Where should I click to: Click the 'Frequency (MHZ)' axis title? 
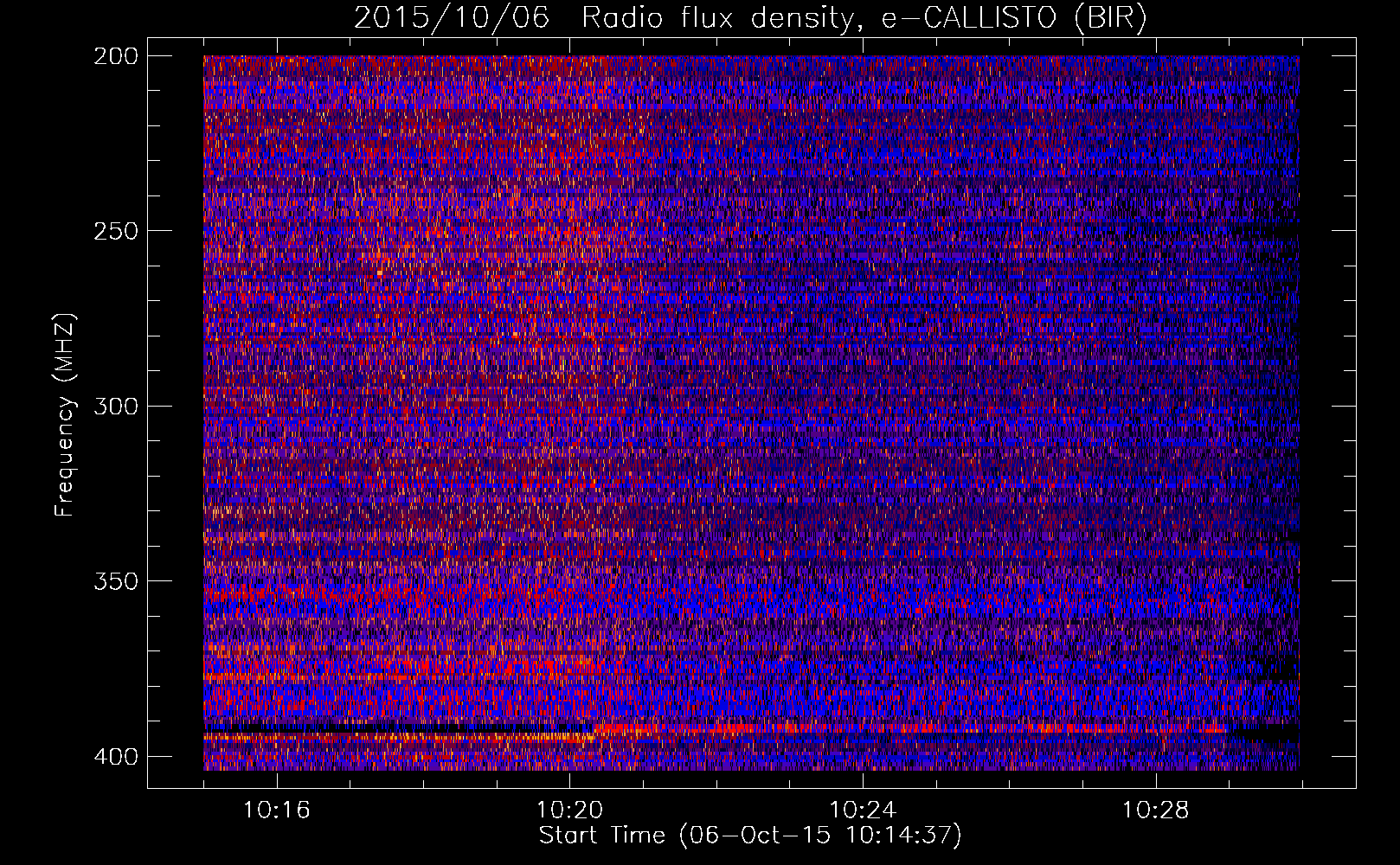click(x=65, y=415)
